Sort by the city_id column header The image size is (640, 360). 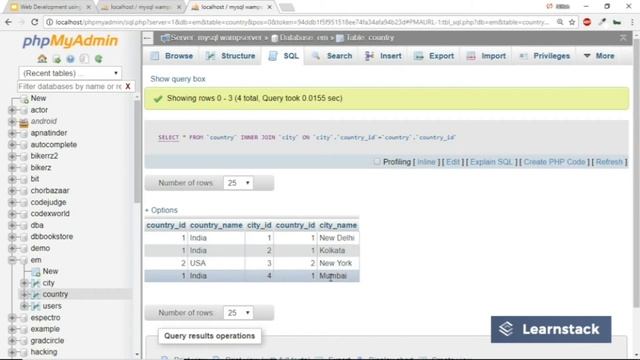259,225
